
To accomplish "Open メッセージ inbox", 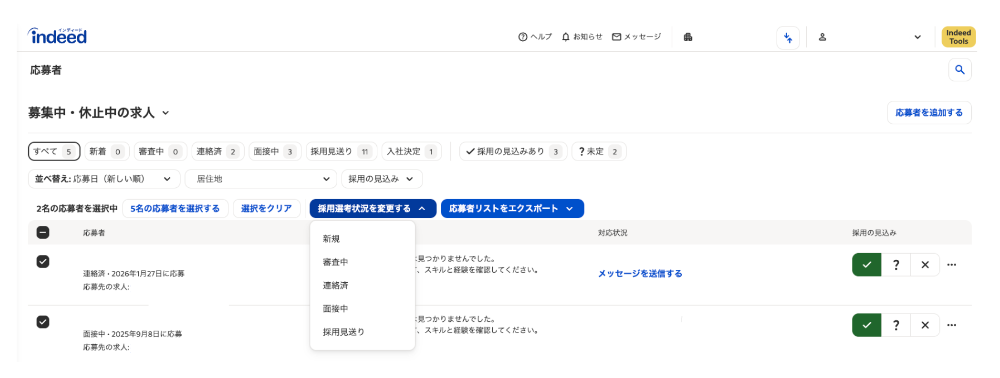I will pos(636,37).
